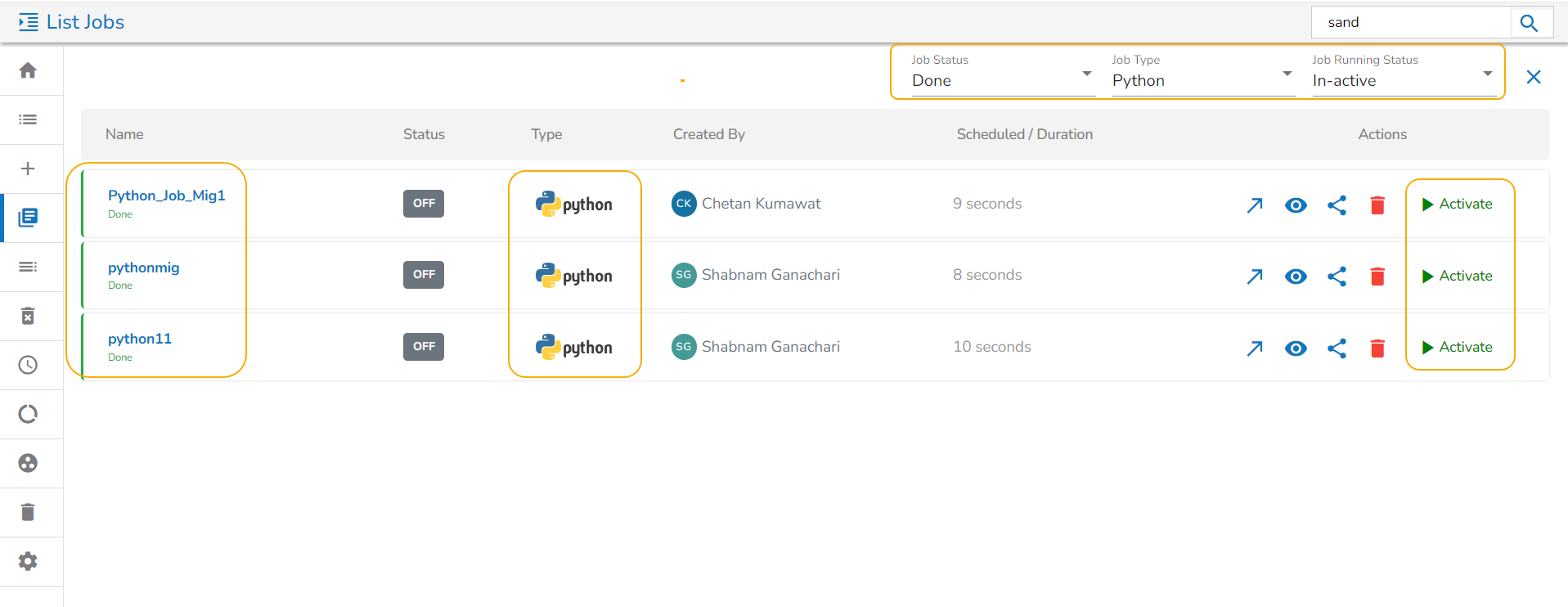Image resolution: width=1568 pixels, height=607 pixels.
Task: Click the sidebar trash bin icon
Action: [x=28, y=512]
